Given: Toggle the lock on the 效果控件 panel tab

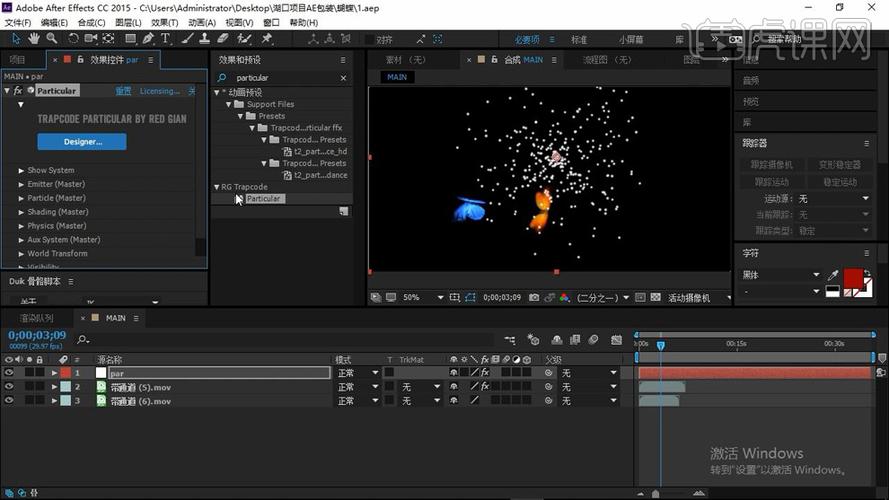Looking at the screenshot, I should [81, 60].
